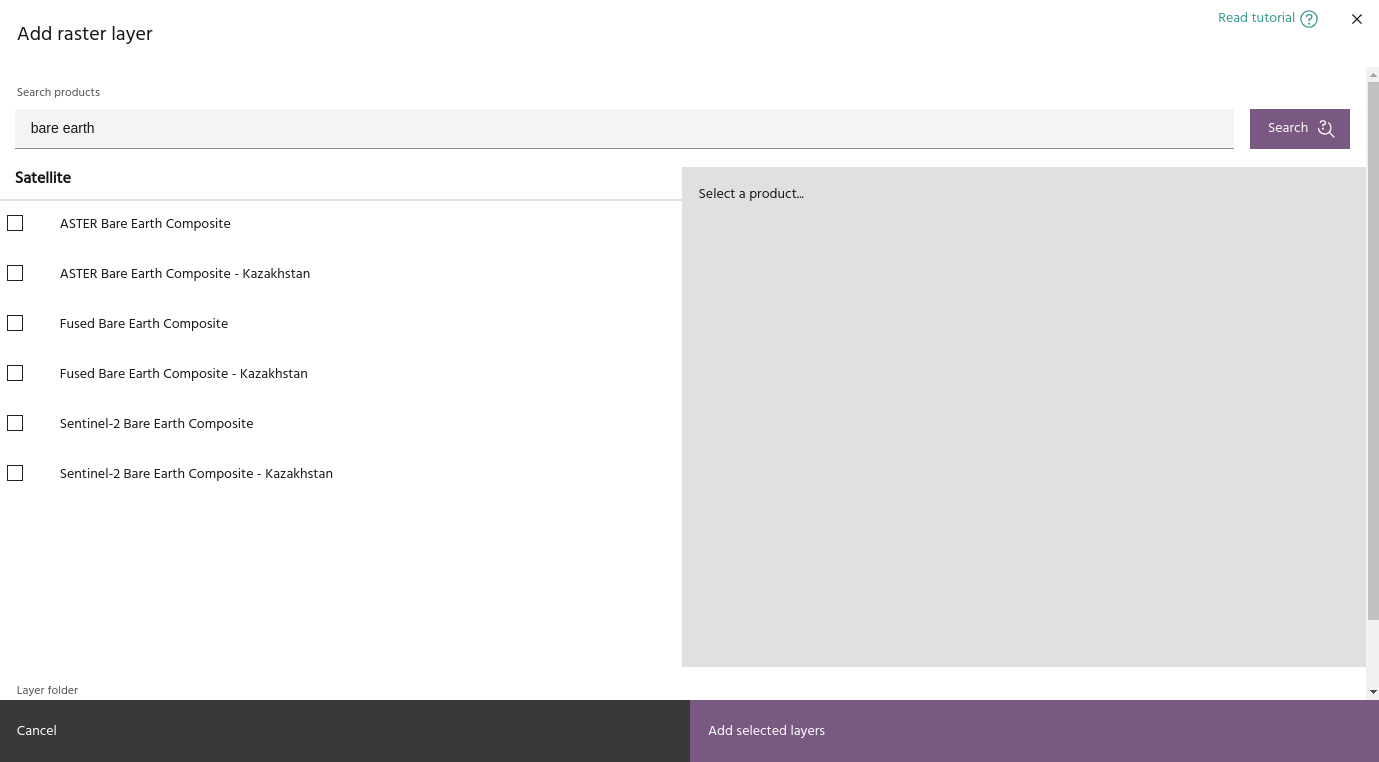This screenshot has height=762, width=1379.
Task: Focus the Search products input field
Action: pos(624,128)
